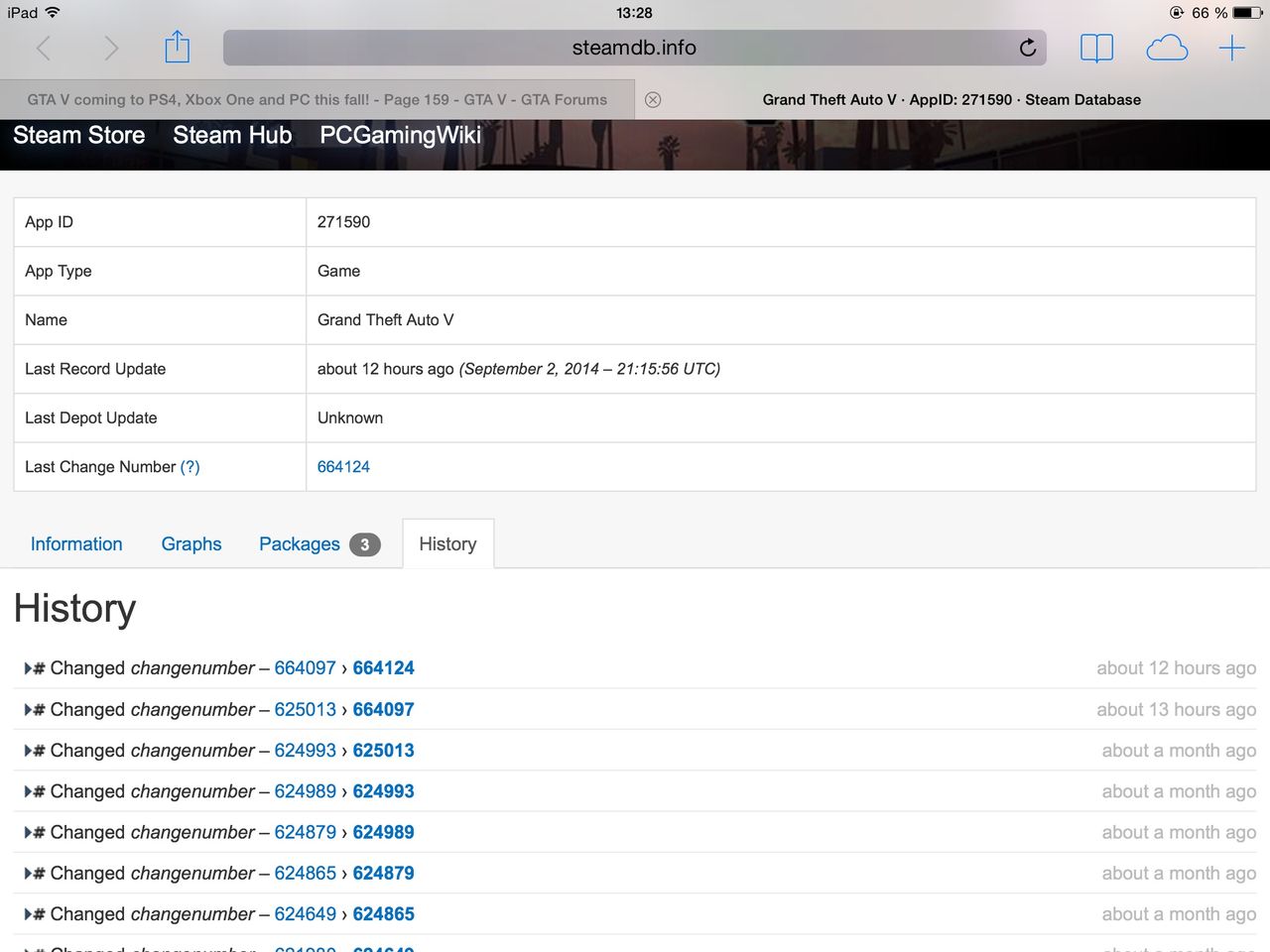Expand the 624993 › 625013 history entry triangle
1270x952 pixels.
(28, 751)
